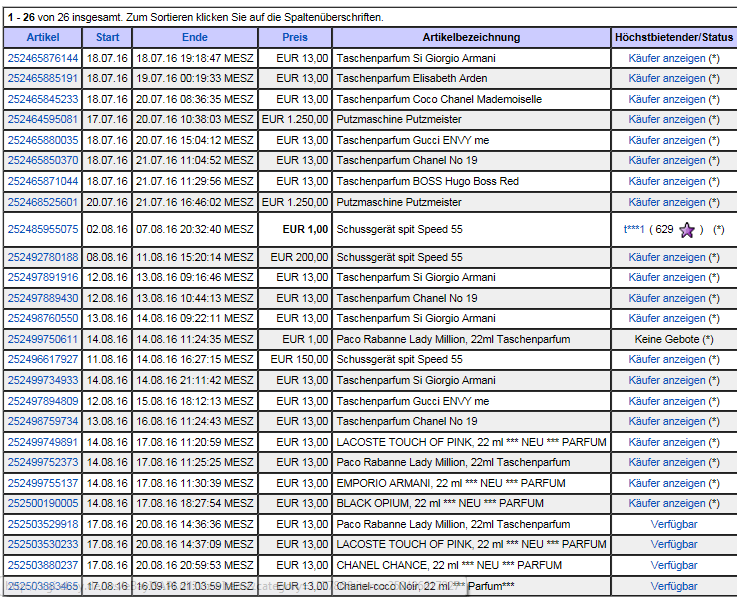Click Verfügbar for Paco Rabanne ending 20.08.16
The width and height of the screenshot is (737, 597).
[x=674, y=524]
